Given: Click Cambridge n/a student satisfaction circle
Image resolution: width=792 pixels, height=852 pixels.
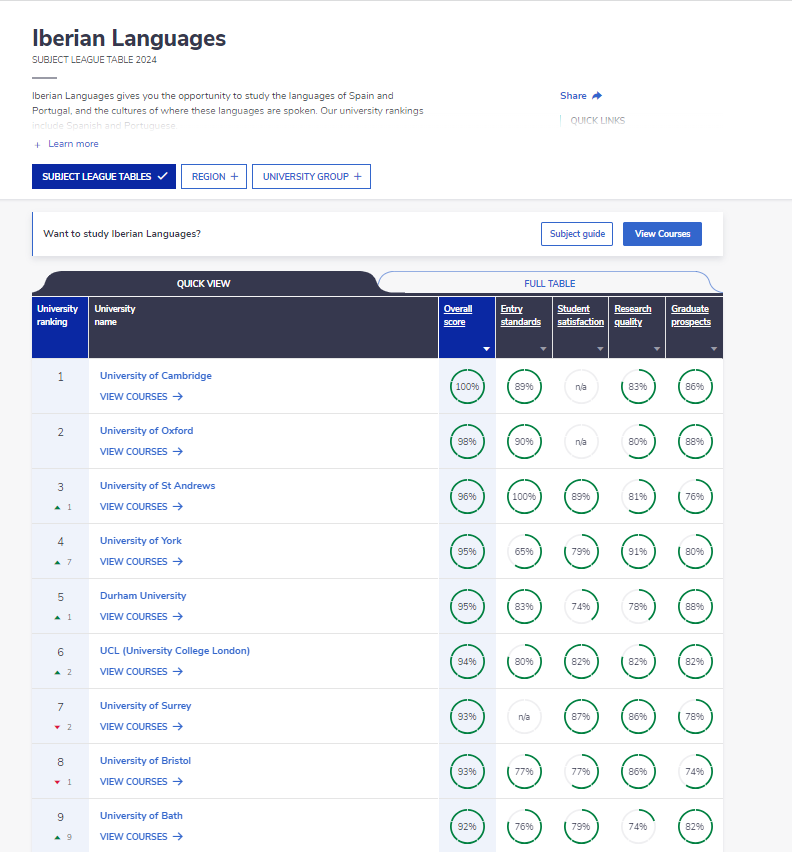Looking at the screenshot, I should (x=581, y=386).
